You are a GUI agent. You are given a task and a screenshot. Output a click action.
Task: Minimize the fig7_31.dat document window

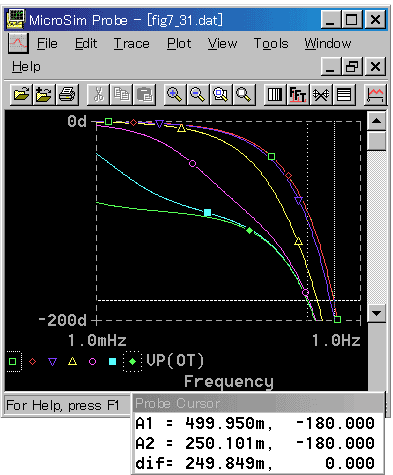(331, 66)
